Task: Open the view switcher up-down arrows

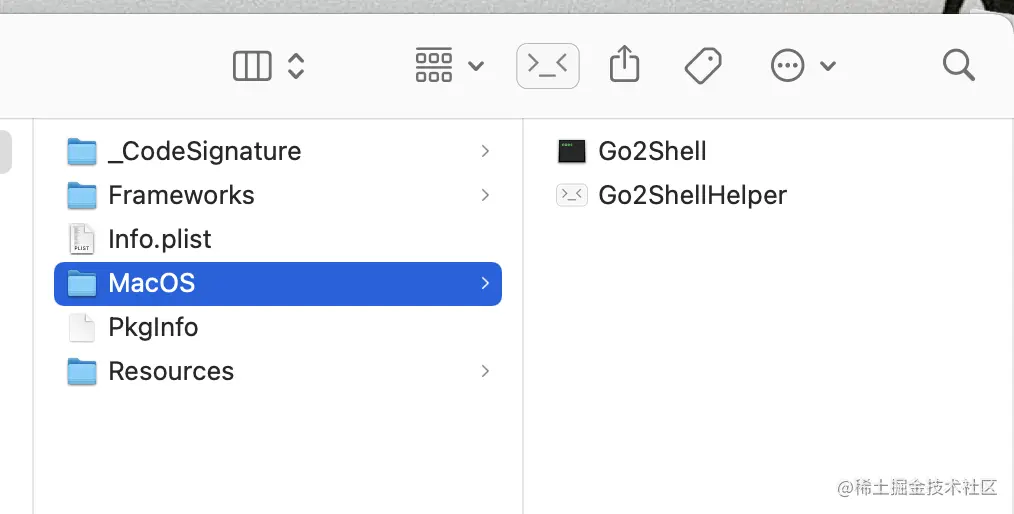Action: (296, 66)
